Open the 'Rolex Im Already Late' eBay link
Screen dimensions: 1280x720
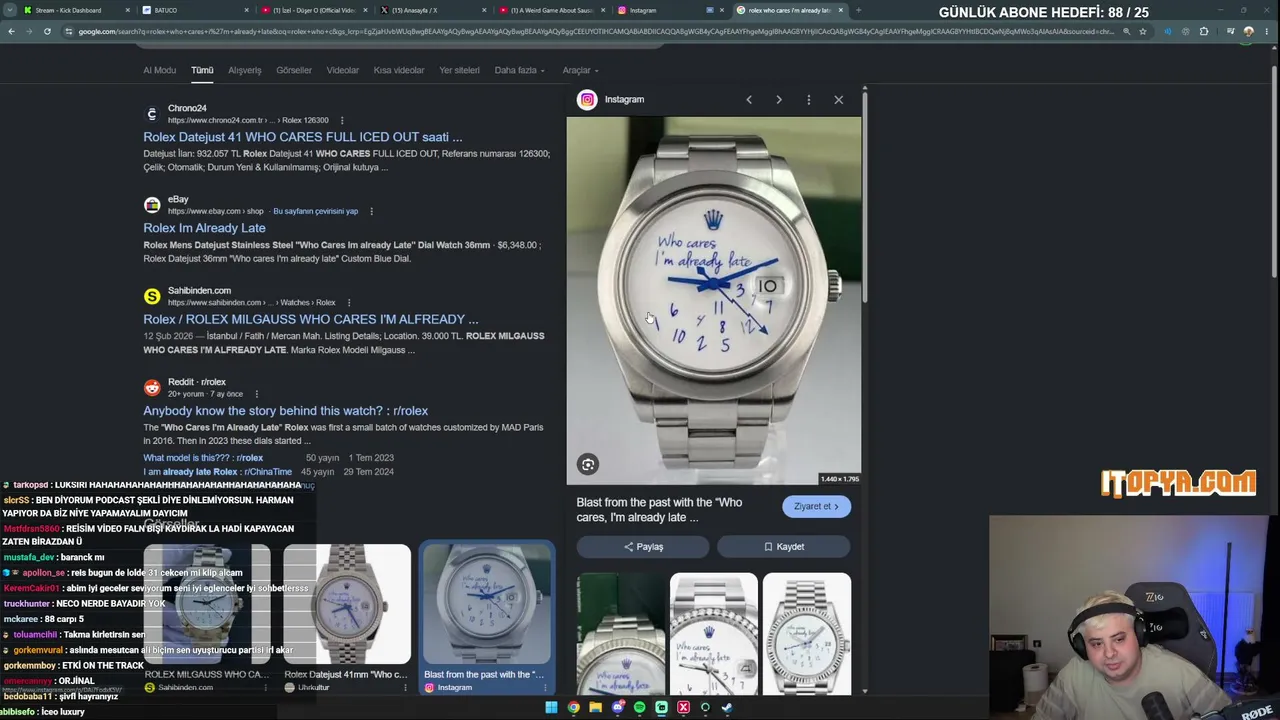point(204,228)
